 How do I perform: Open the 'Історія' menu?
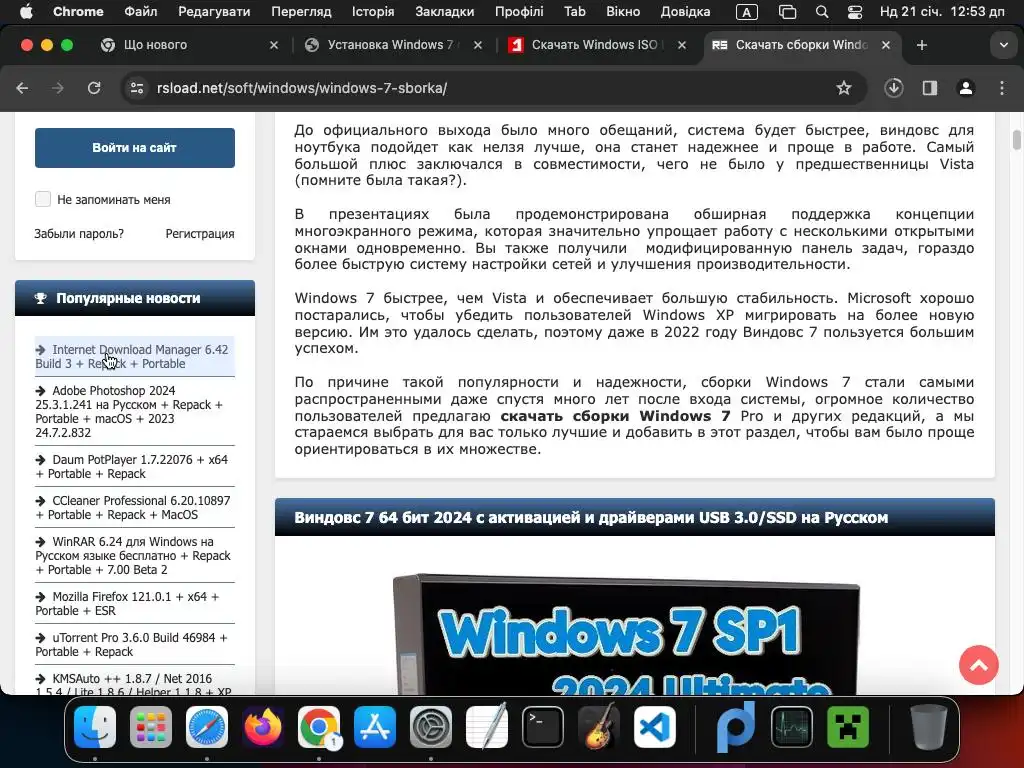click(x=373, y=12)
